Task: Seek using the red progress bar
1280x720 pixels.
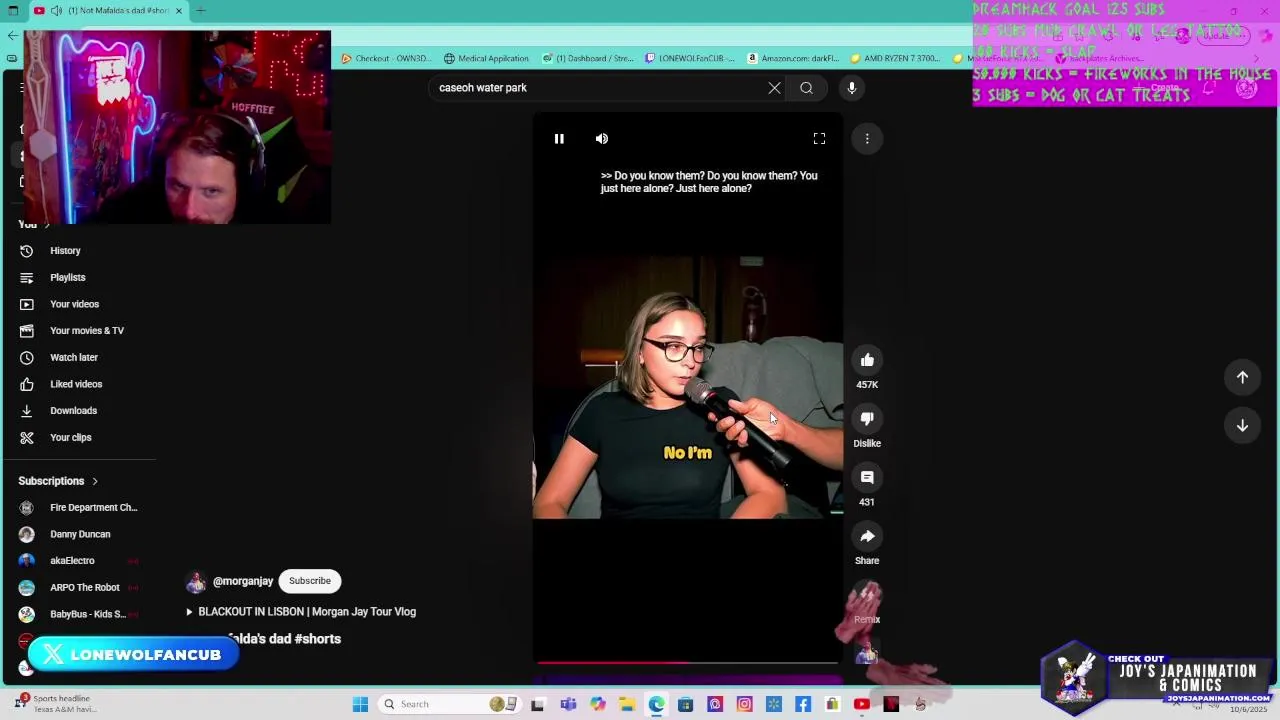Action: (x=688, y=662)
